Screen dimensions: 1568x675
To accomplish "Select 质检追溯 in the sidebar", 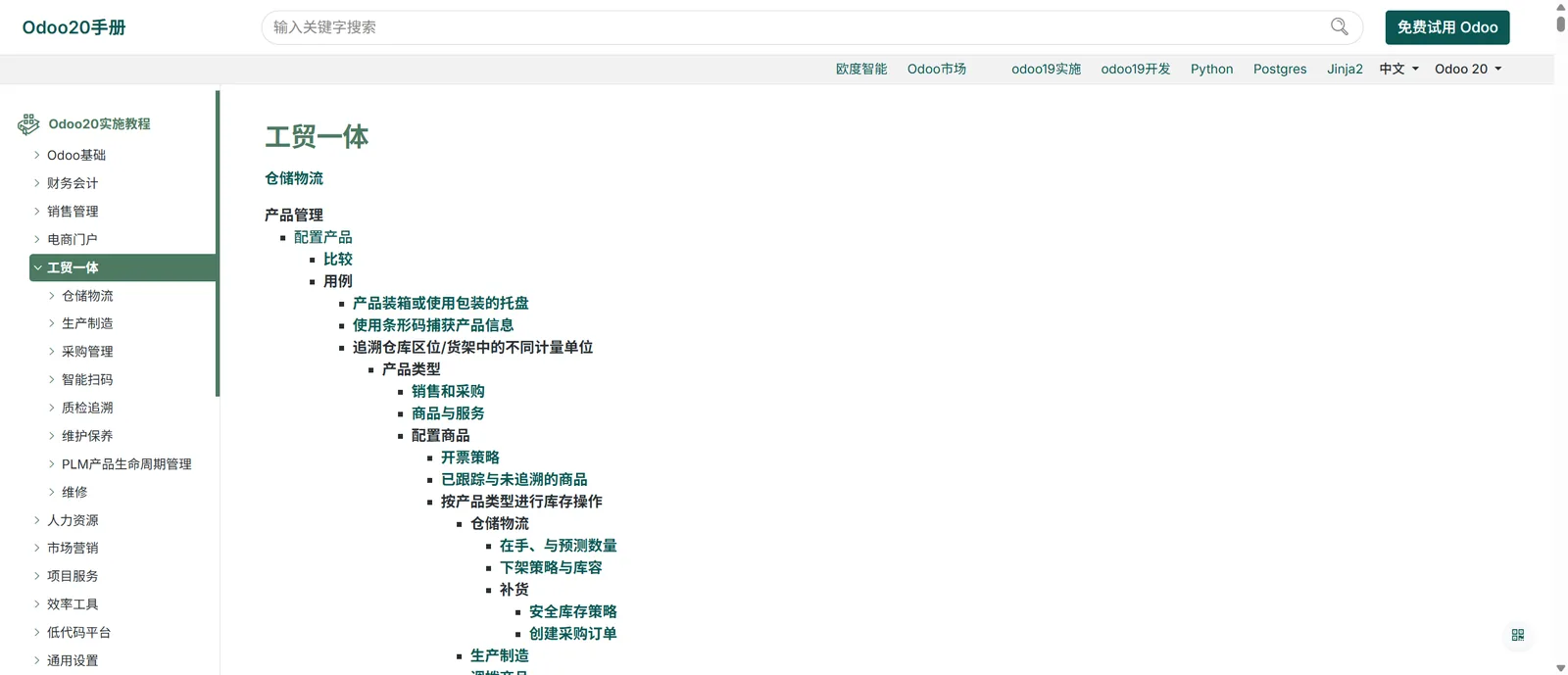I will tap(87, 408).
